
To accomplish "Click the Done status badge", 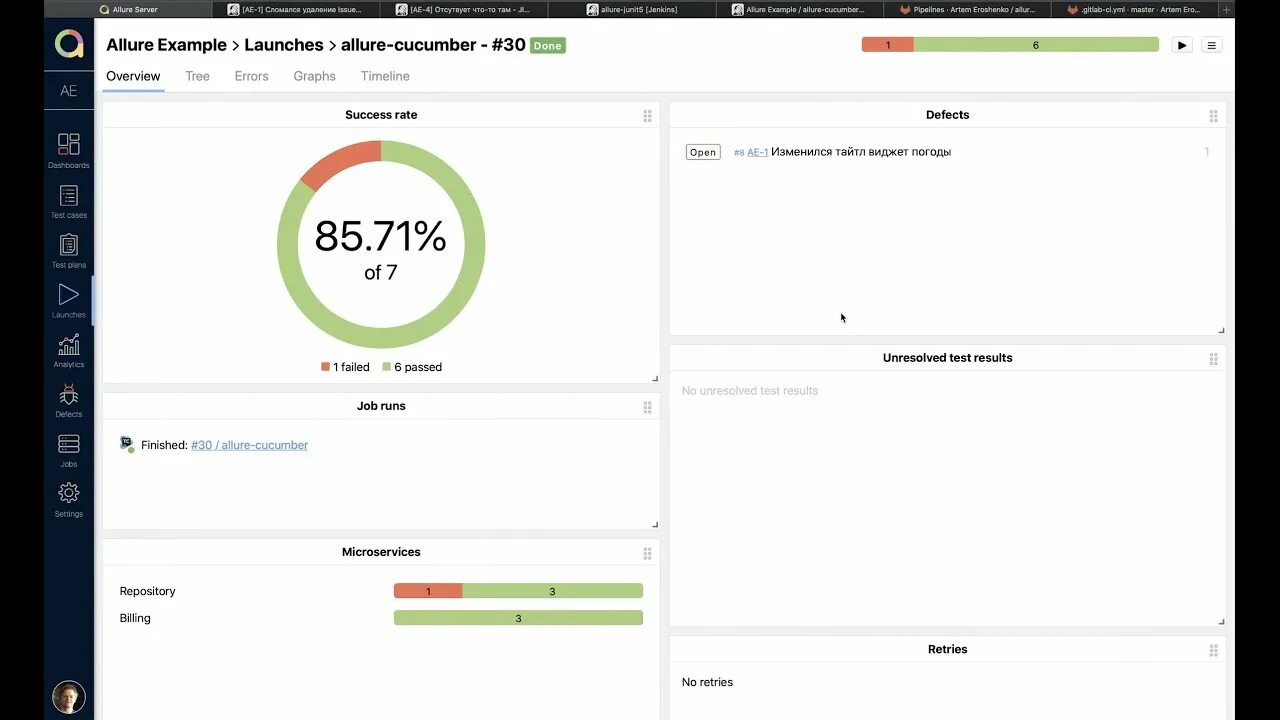I will (x=548, y=46).
